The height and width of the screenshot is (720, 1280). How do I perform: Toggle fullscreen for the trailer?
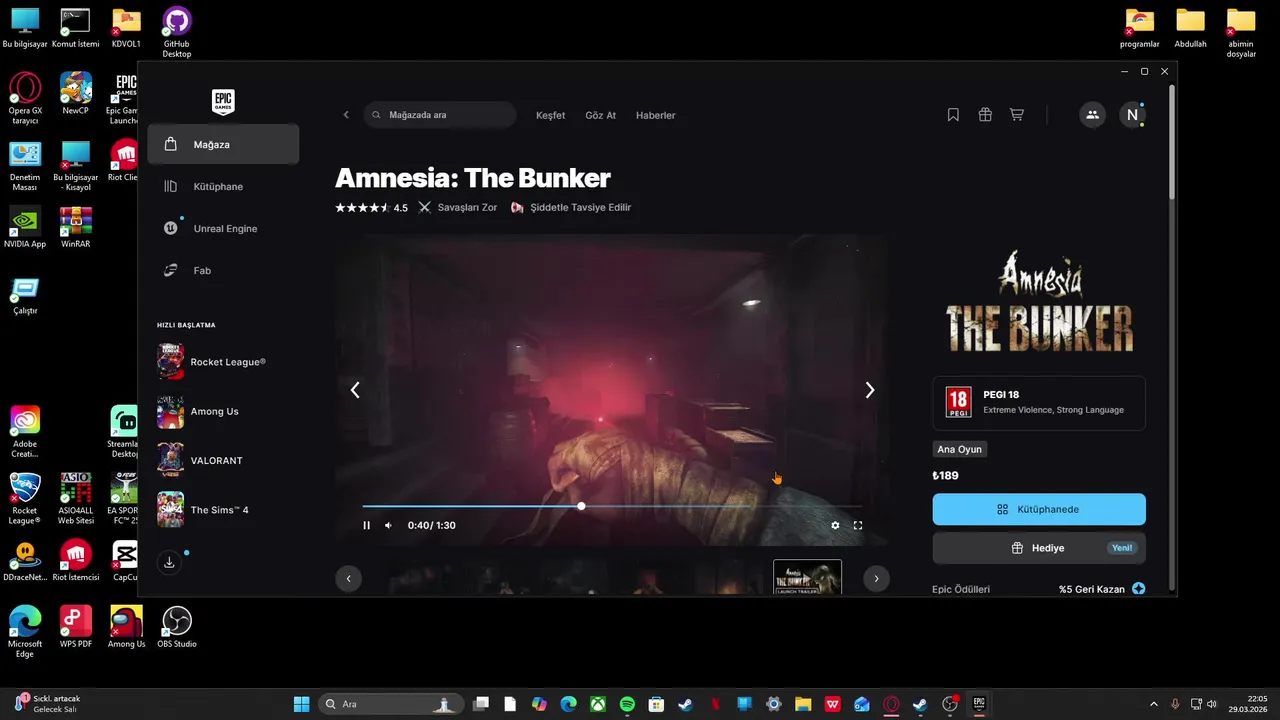(858, 525)
